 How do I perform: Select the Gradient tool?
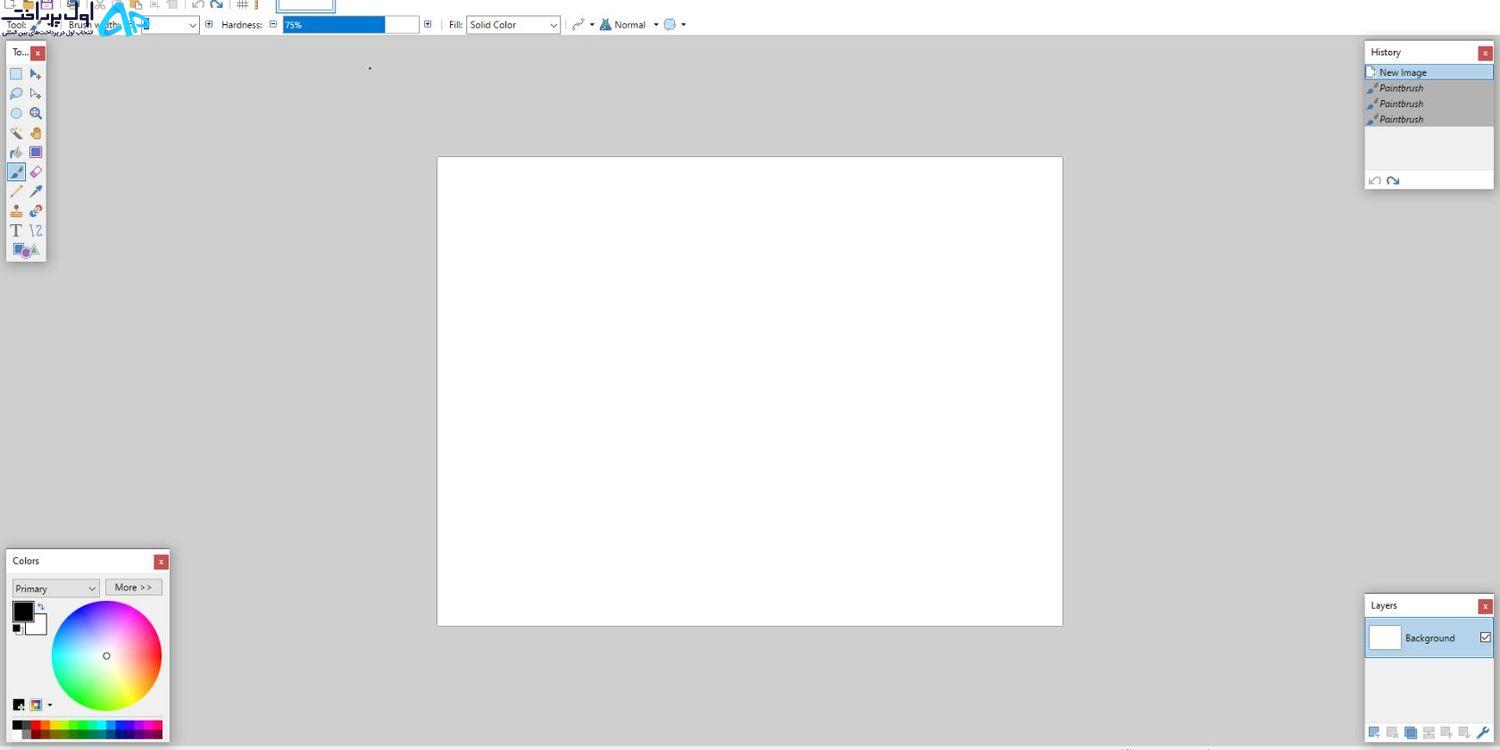(36, 152)
